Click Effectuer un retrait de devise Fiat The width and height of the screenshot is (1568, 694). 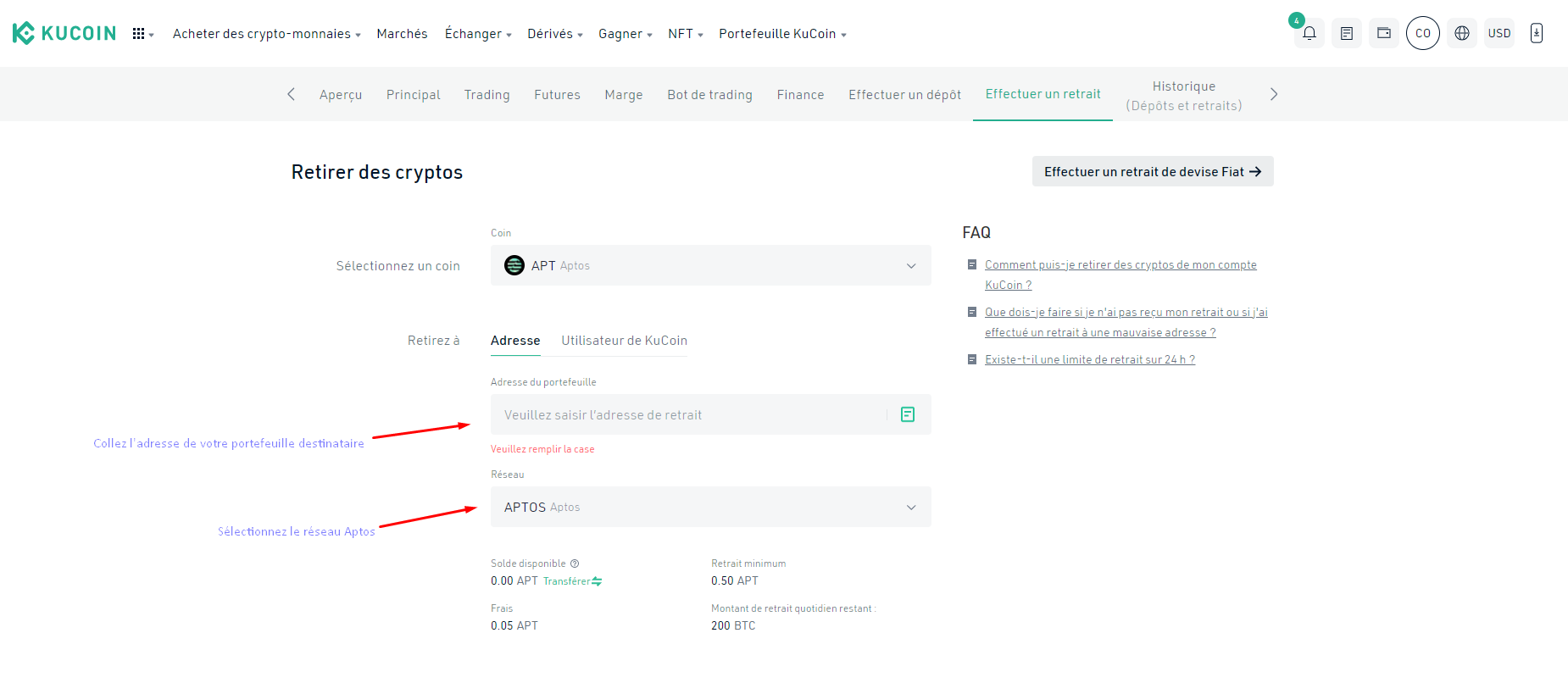tap(1152, 172)
